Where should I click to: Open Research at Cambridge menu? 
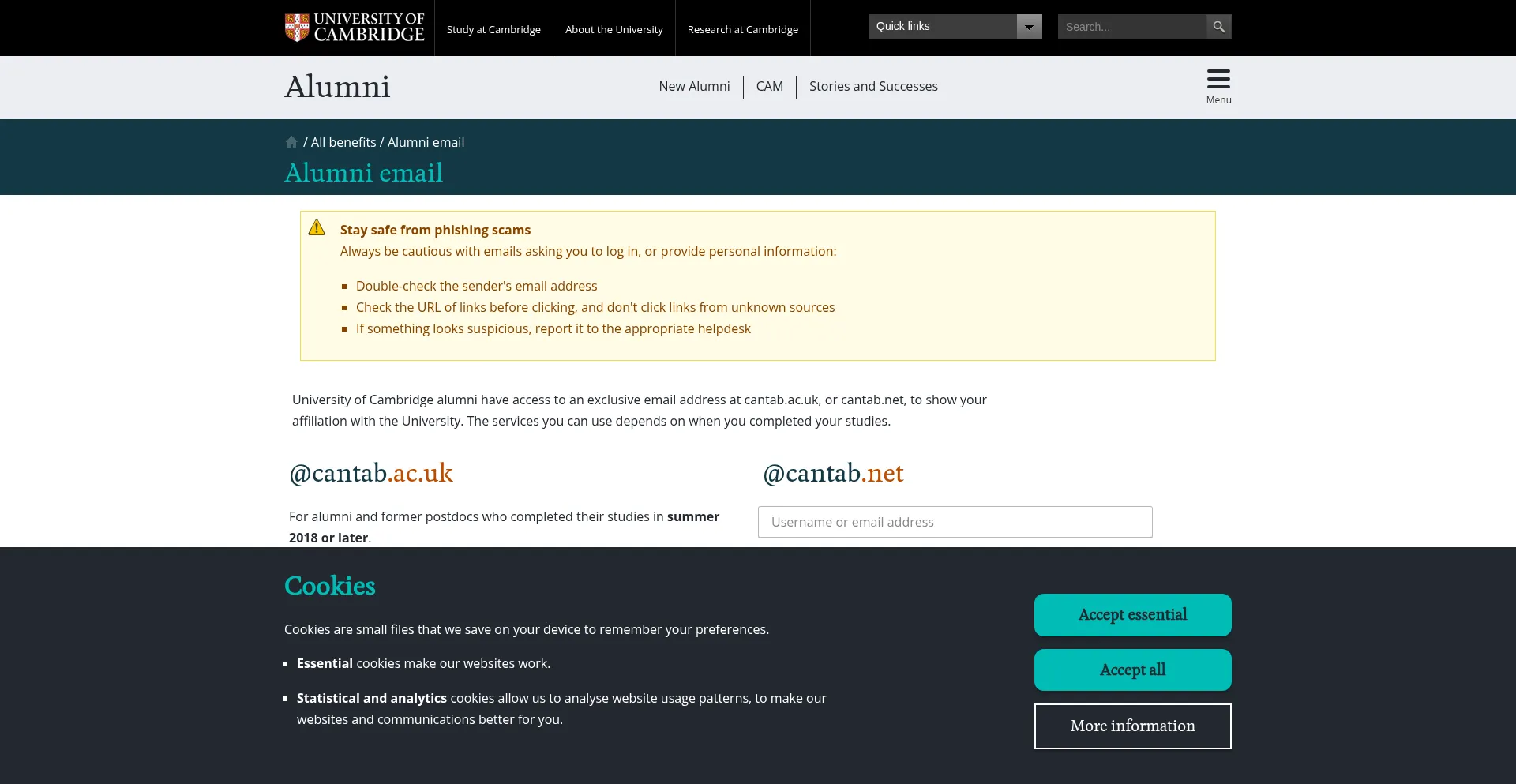pos(743,29)
